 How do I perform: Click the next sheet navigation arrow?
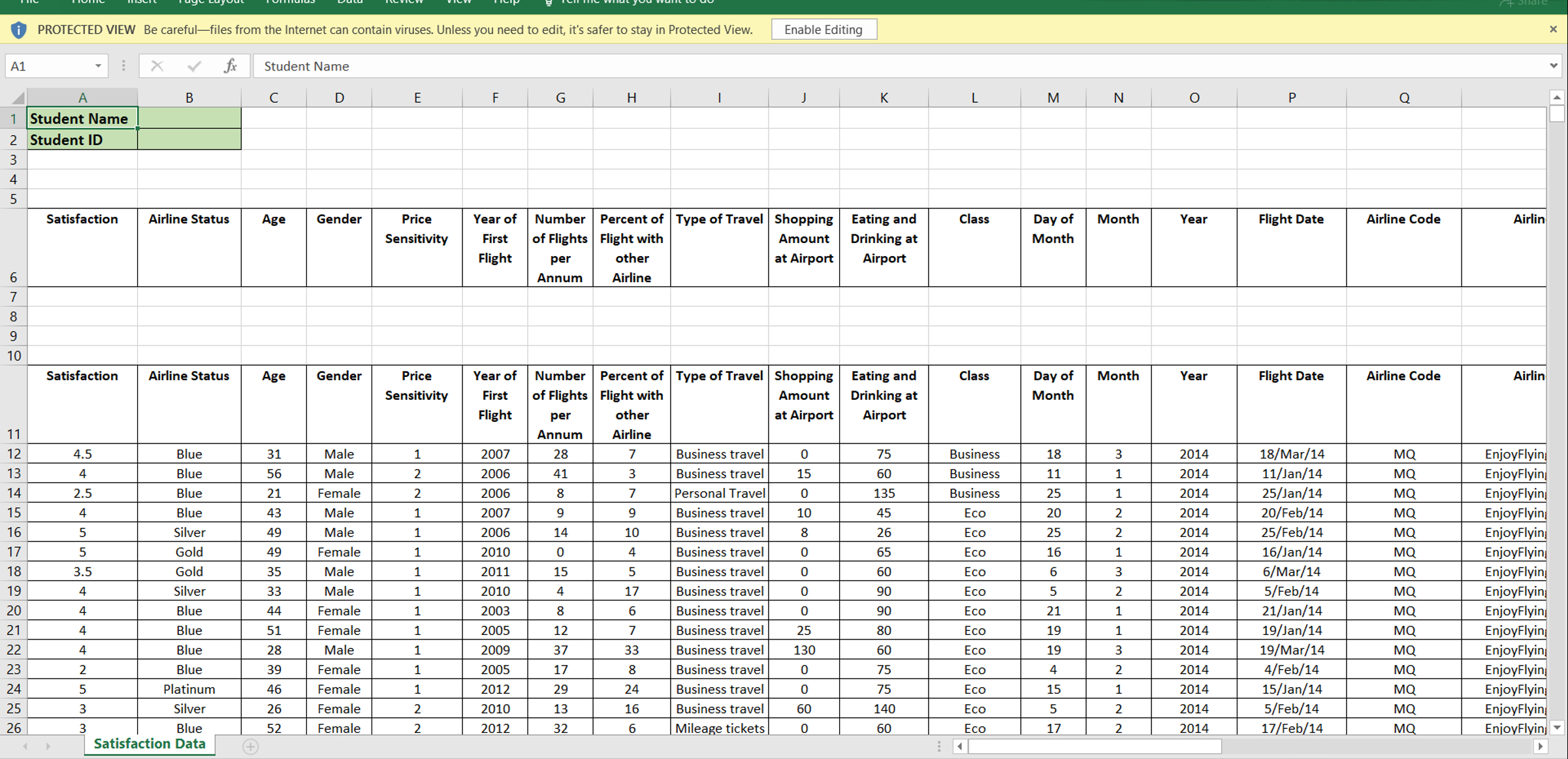[x=48, y=746]
